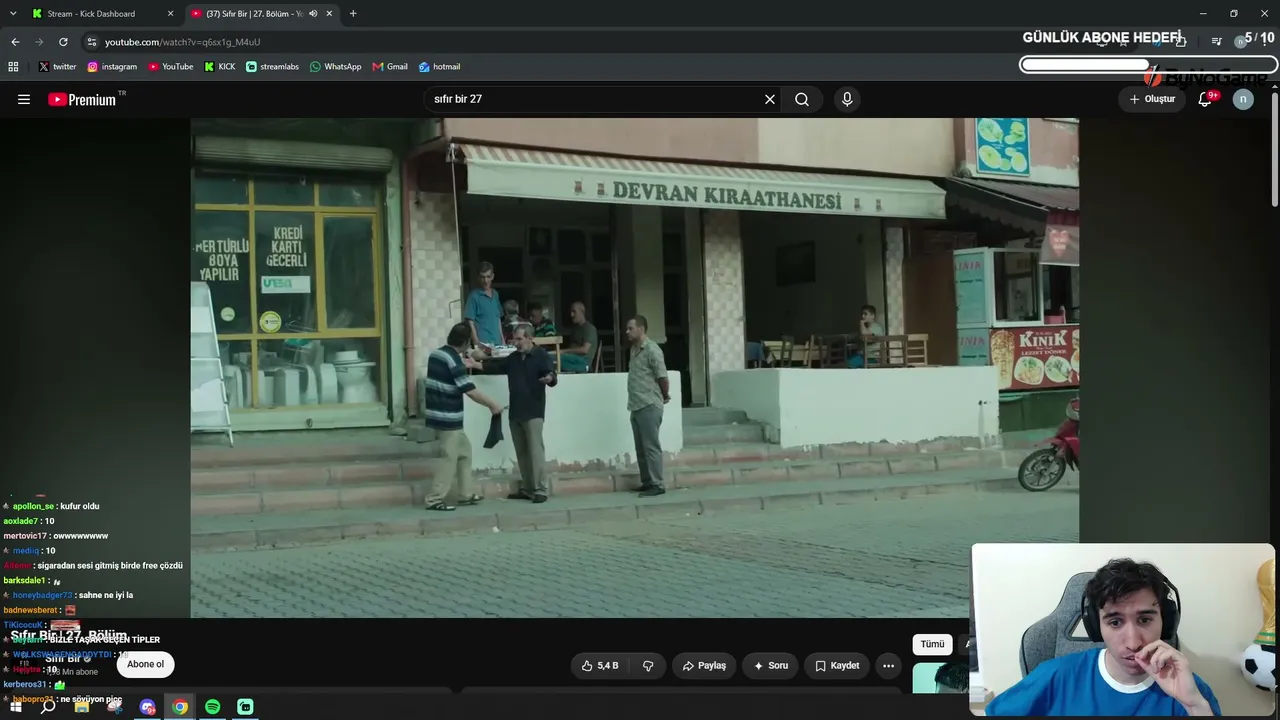Save video with the Kaydet button
The image size is (1280, 720).
(837, 666)
